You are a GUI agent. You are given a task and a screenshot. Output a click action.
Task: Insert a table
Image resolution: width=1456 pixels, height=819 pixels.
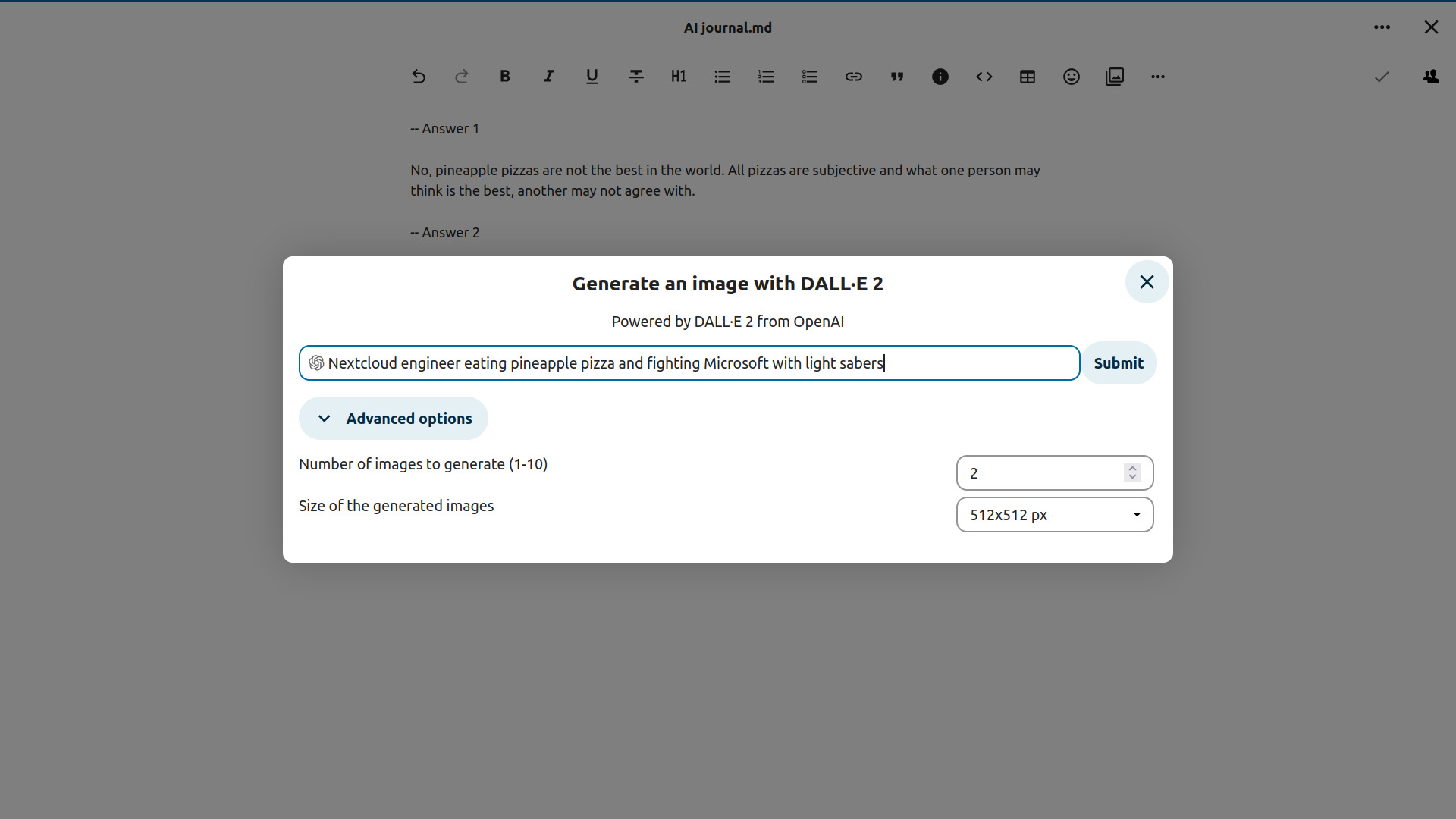click(1028, 77)
